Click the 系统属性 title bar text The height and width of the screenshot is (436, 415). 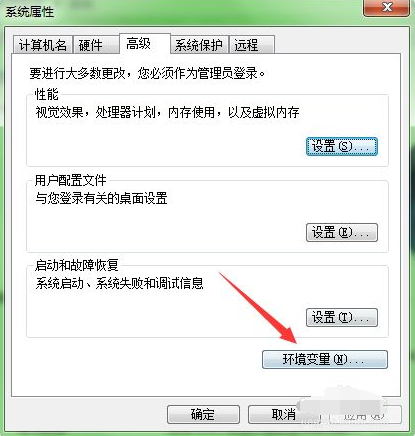click(x=29, y=12)
